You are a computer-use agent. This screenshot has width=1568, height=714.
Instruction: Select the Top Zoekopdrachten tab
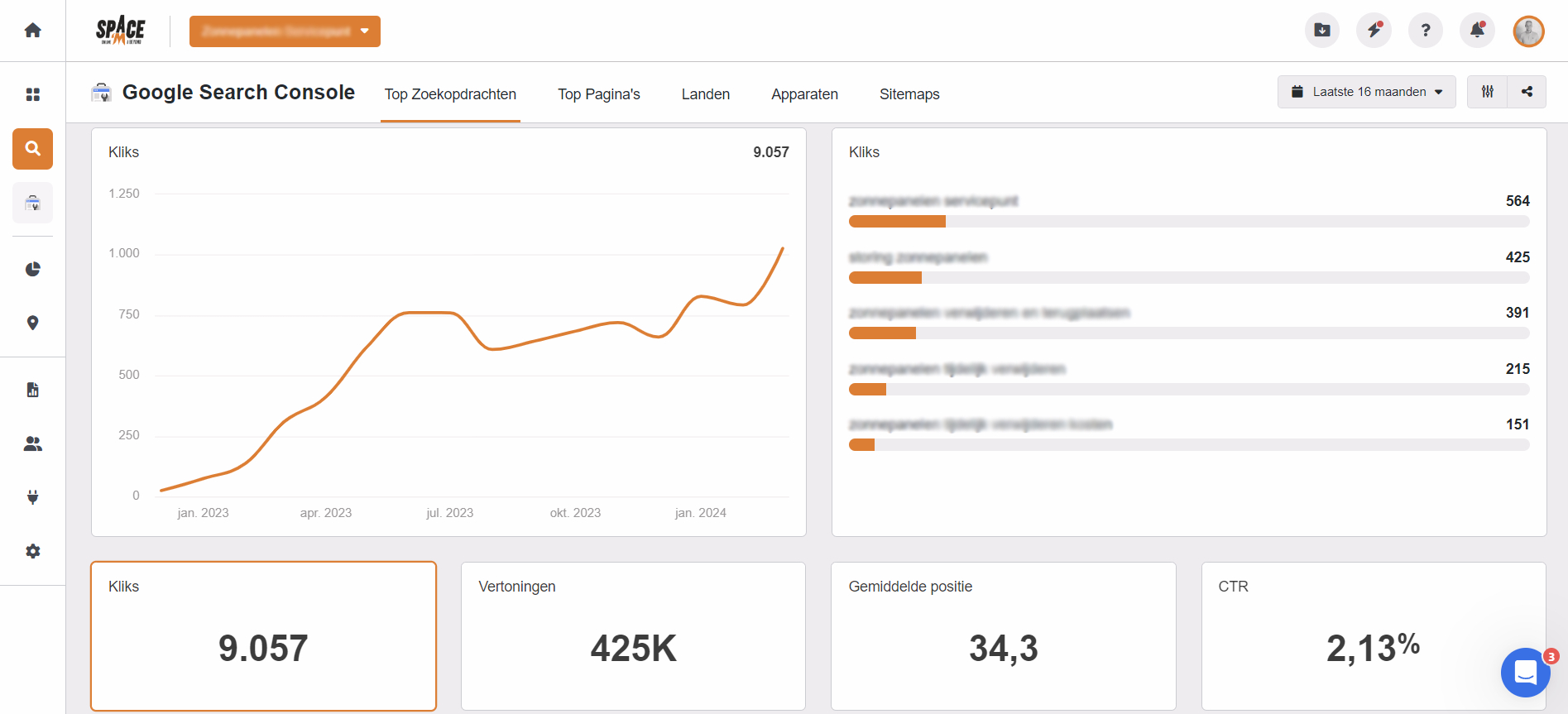(450, 94)
